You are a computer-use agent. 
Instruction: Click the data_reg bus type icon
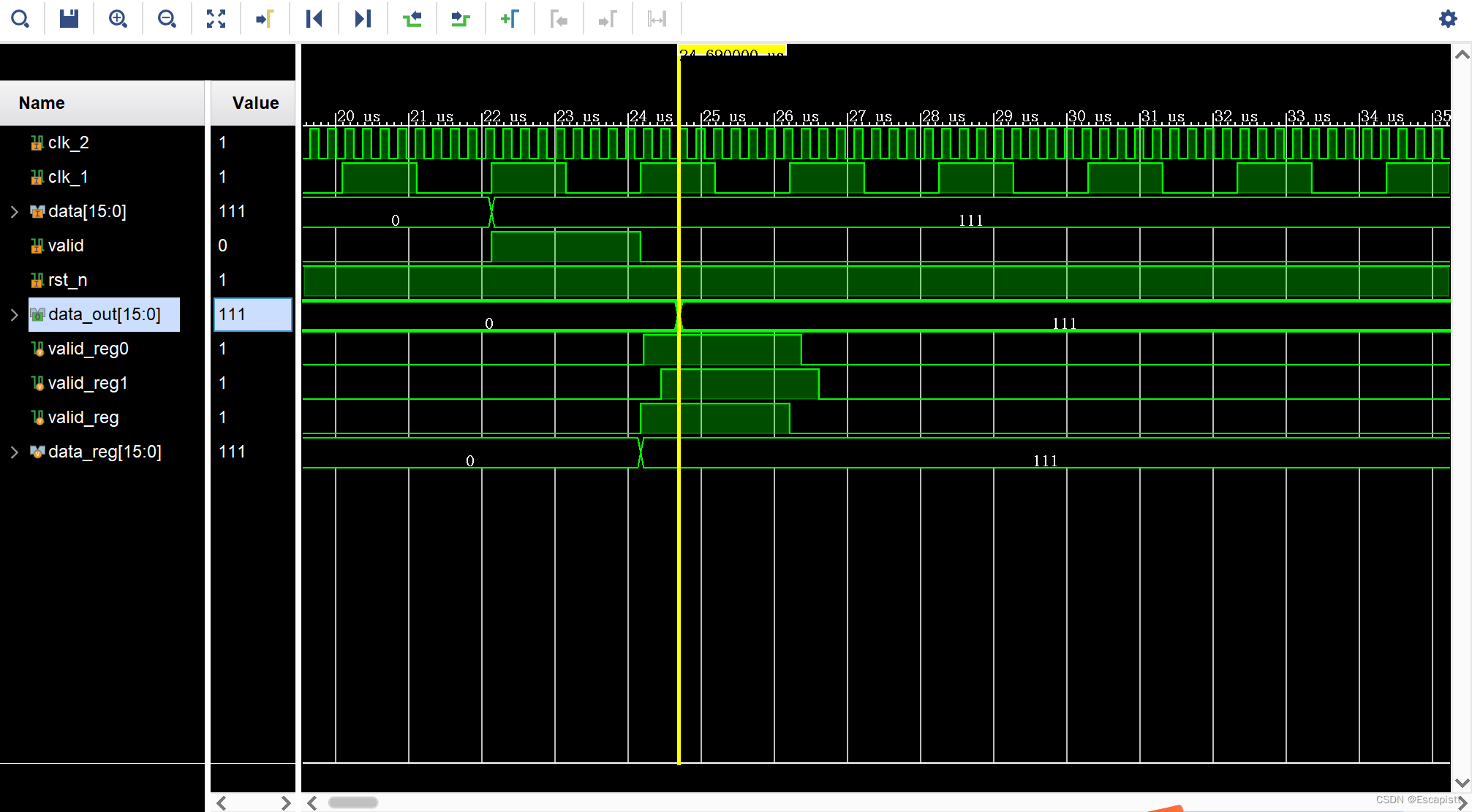point(37,452)
